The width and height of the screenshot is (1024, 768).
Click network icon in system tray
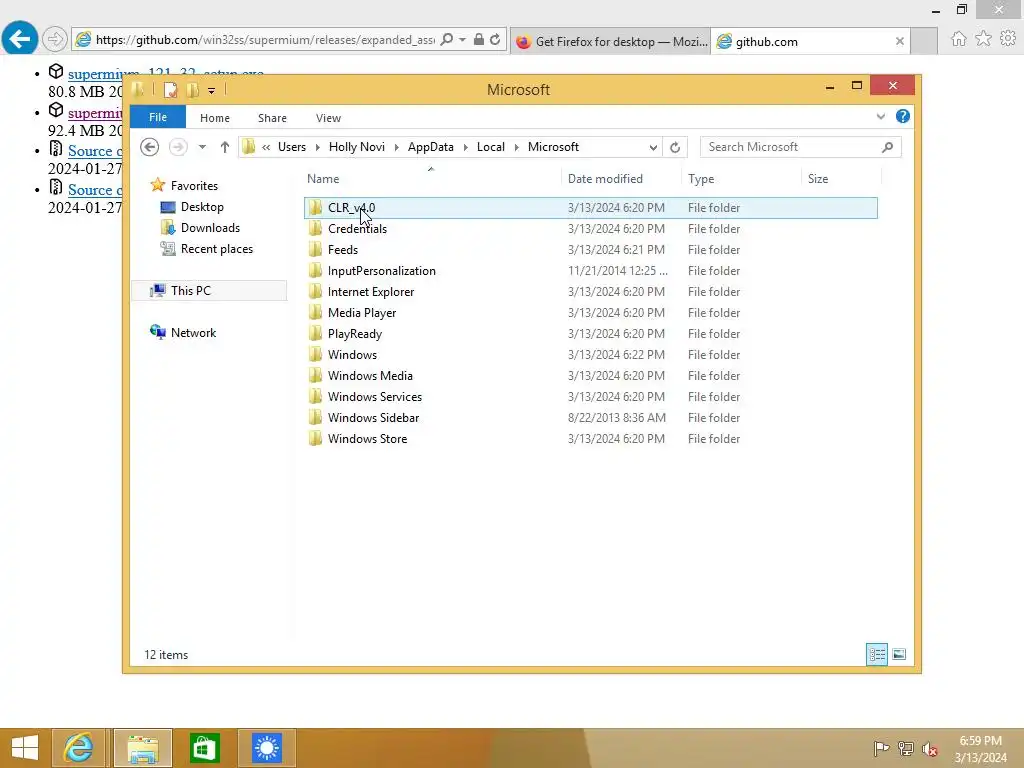pos(905,748)
